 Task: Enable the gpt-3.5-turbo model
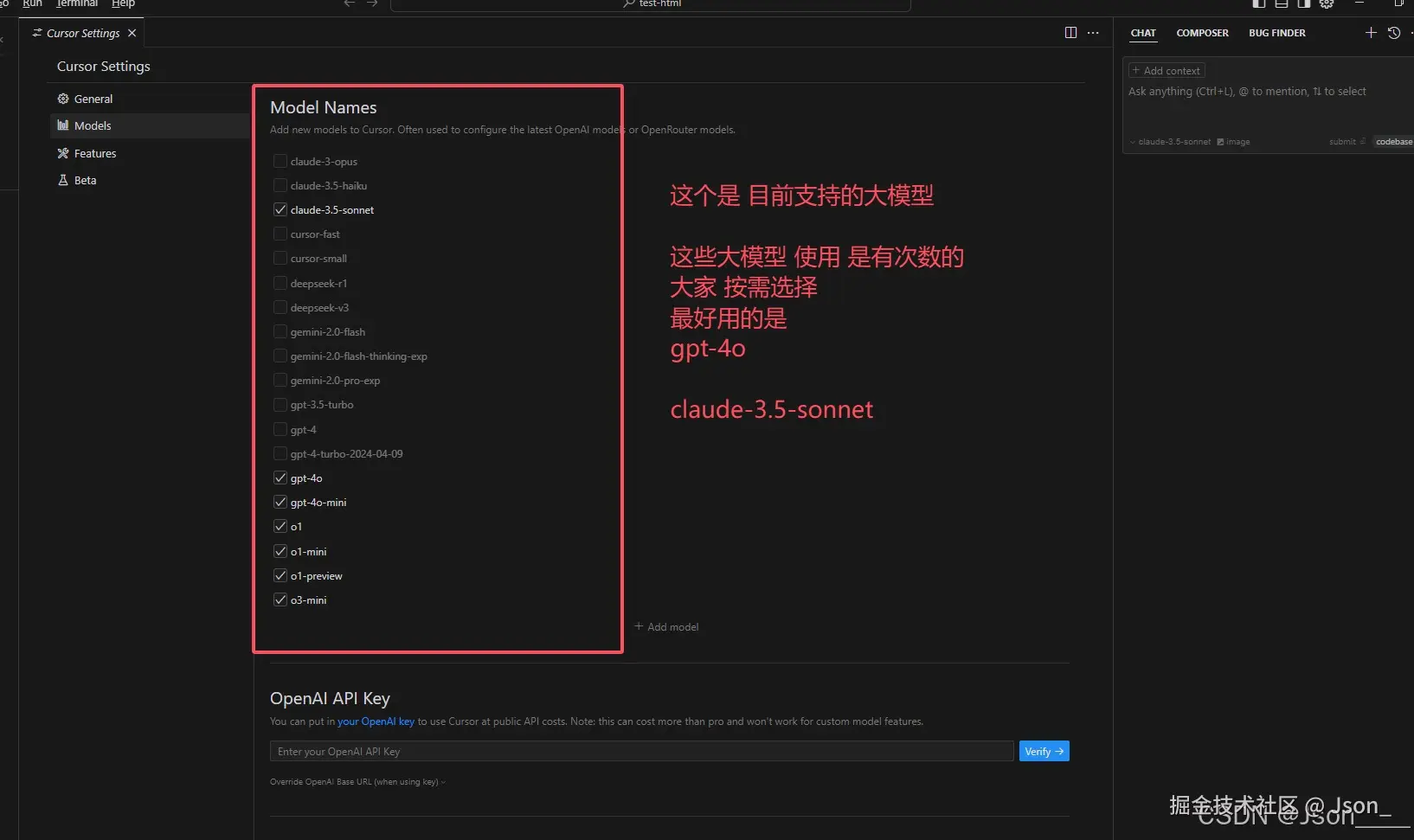pos(280,404)
